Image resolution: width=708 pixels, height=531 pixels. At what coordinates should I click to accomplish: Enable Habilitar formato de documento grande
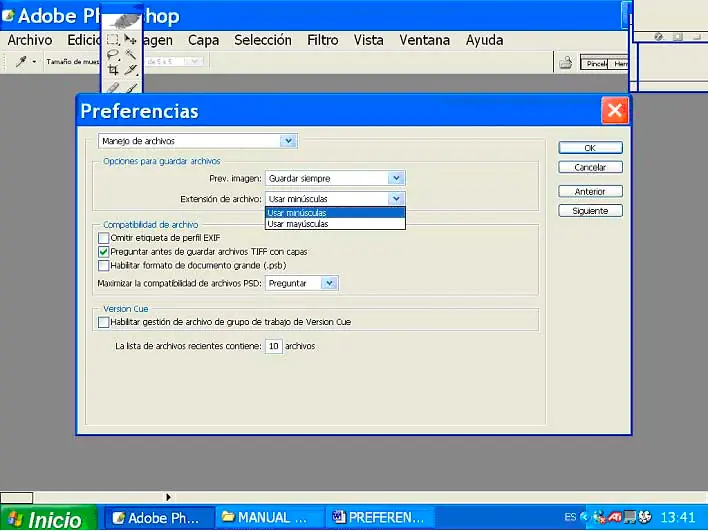pyautogui.click(x=103, y=266)
